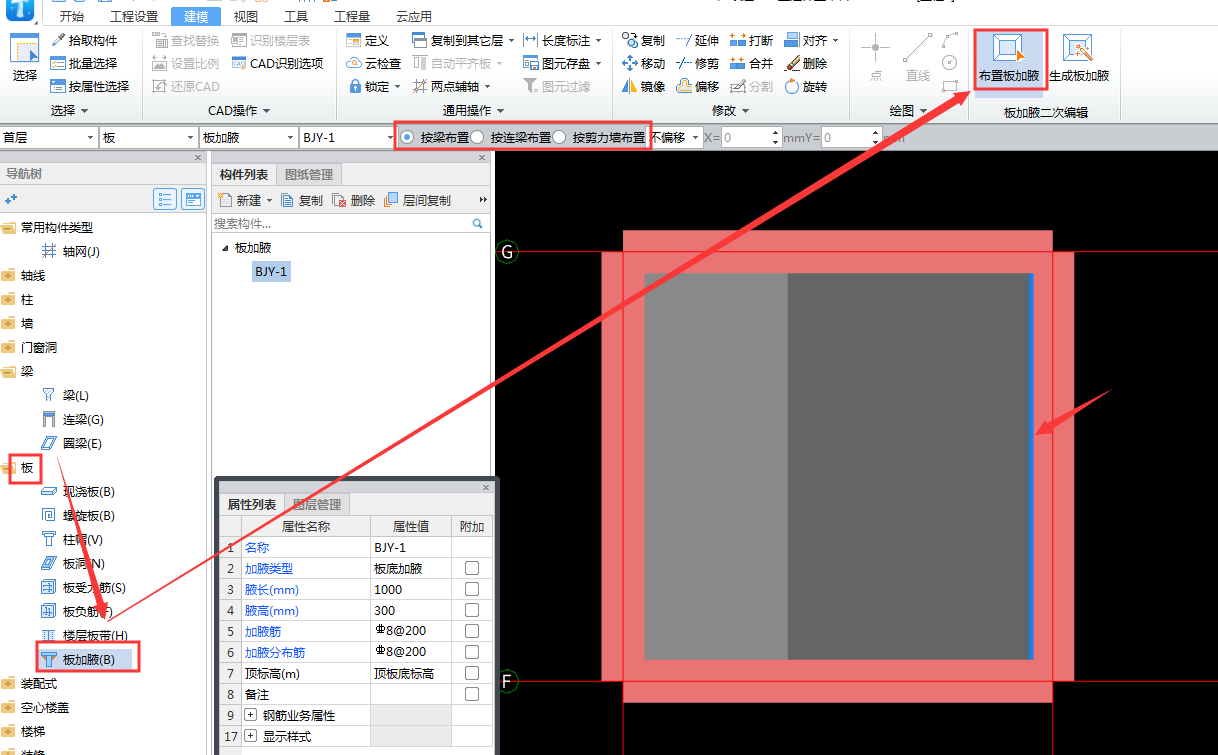This screenshot has height=755, width=1218.
Task: Click the search magnifier in component list
Action: [x=478, y=223]
